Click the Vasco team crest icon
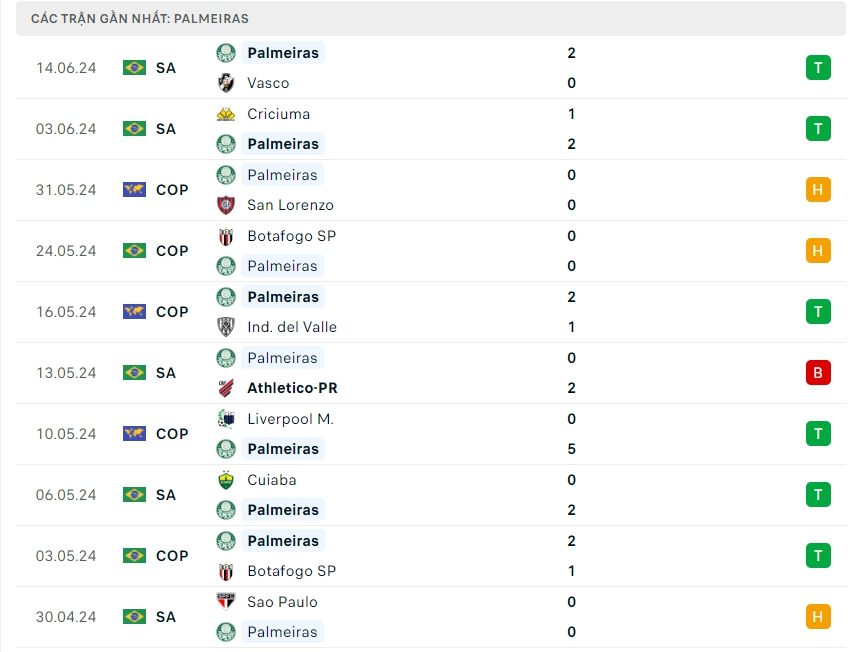861x652 pixels. coord(226,83)
